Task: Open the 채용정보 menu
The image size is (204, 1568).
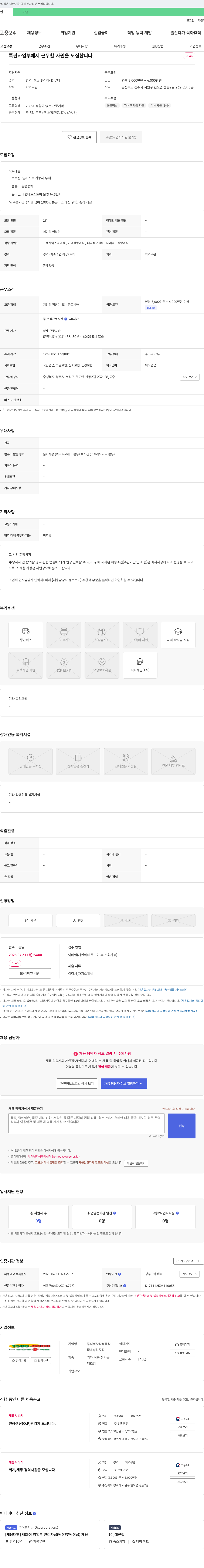Action: (x=34, y=33)
